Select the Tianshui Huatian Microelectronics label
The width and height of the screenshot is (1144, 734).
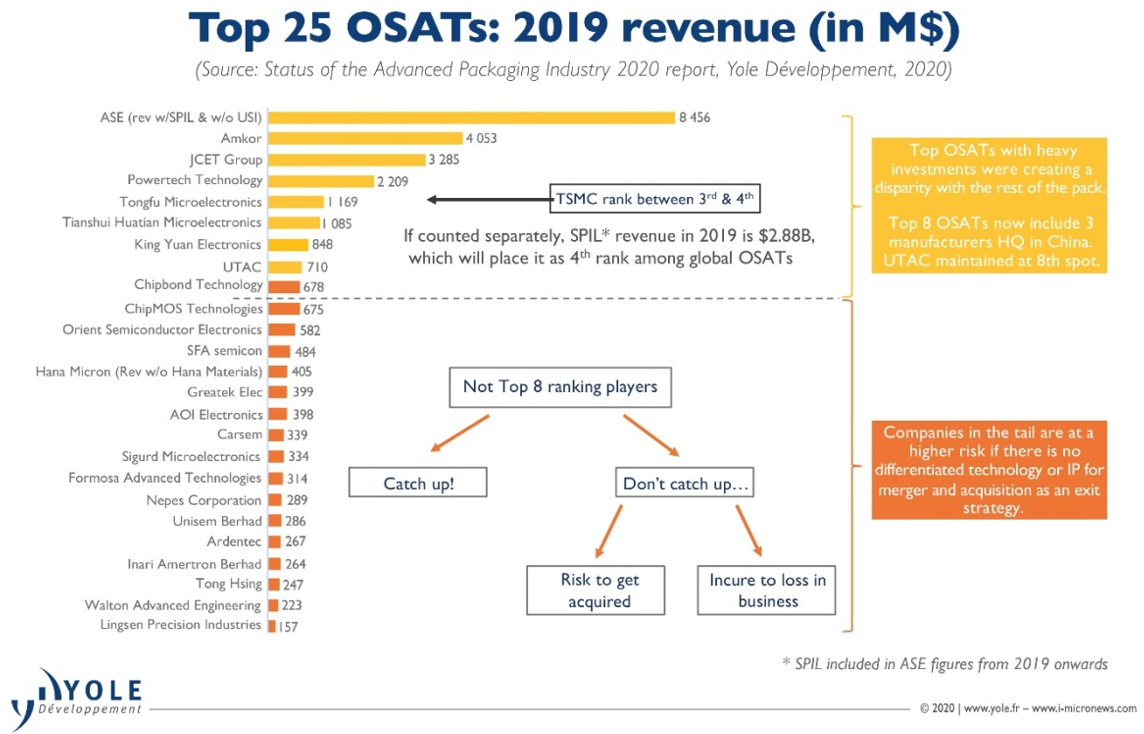pos(162,223)
